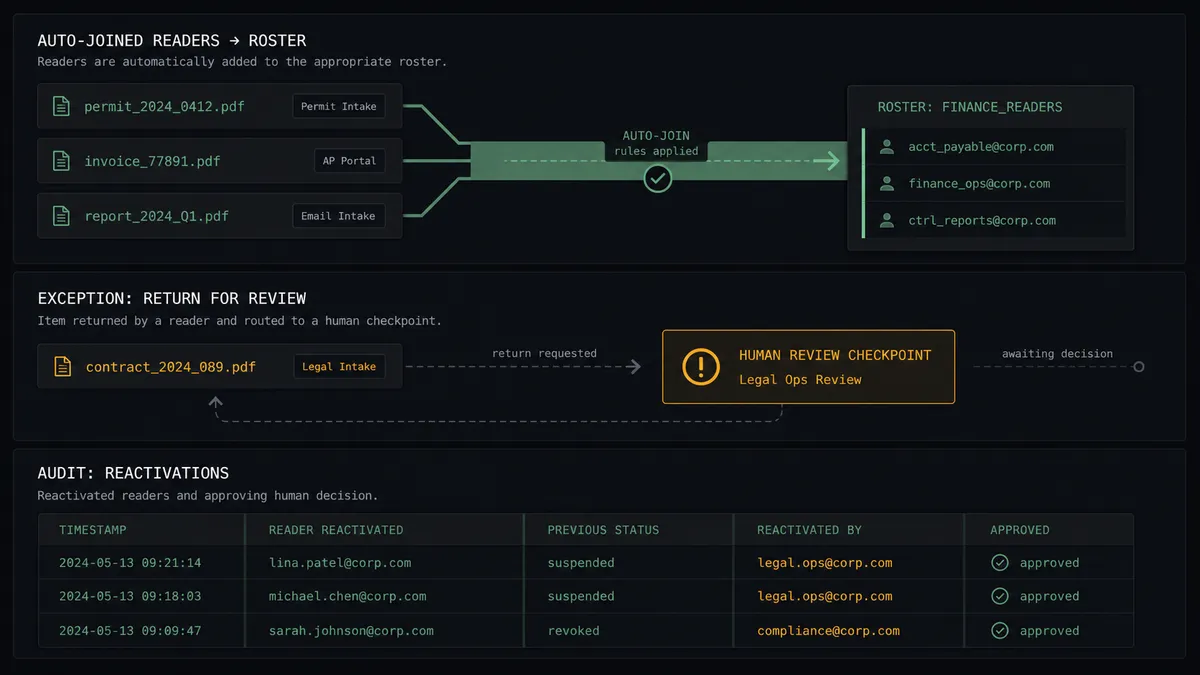Click the AUDIT: REACTIVATIONS heading
The image size is (1200, 675).
133,473
